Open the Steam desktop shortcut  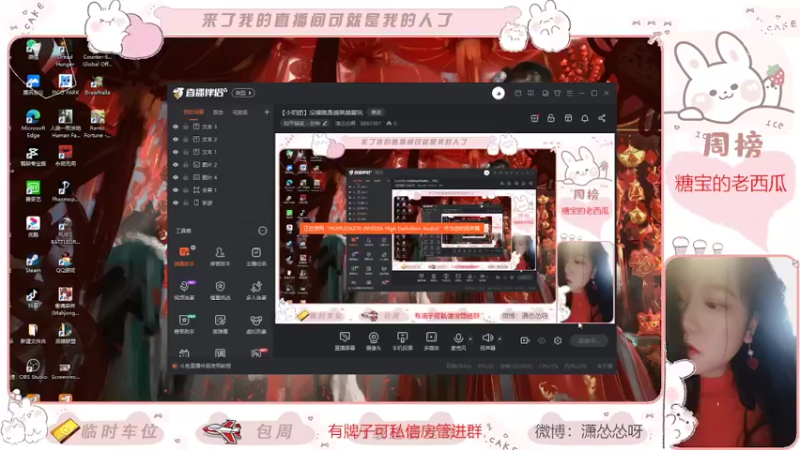tap(33, 264)
